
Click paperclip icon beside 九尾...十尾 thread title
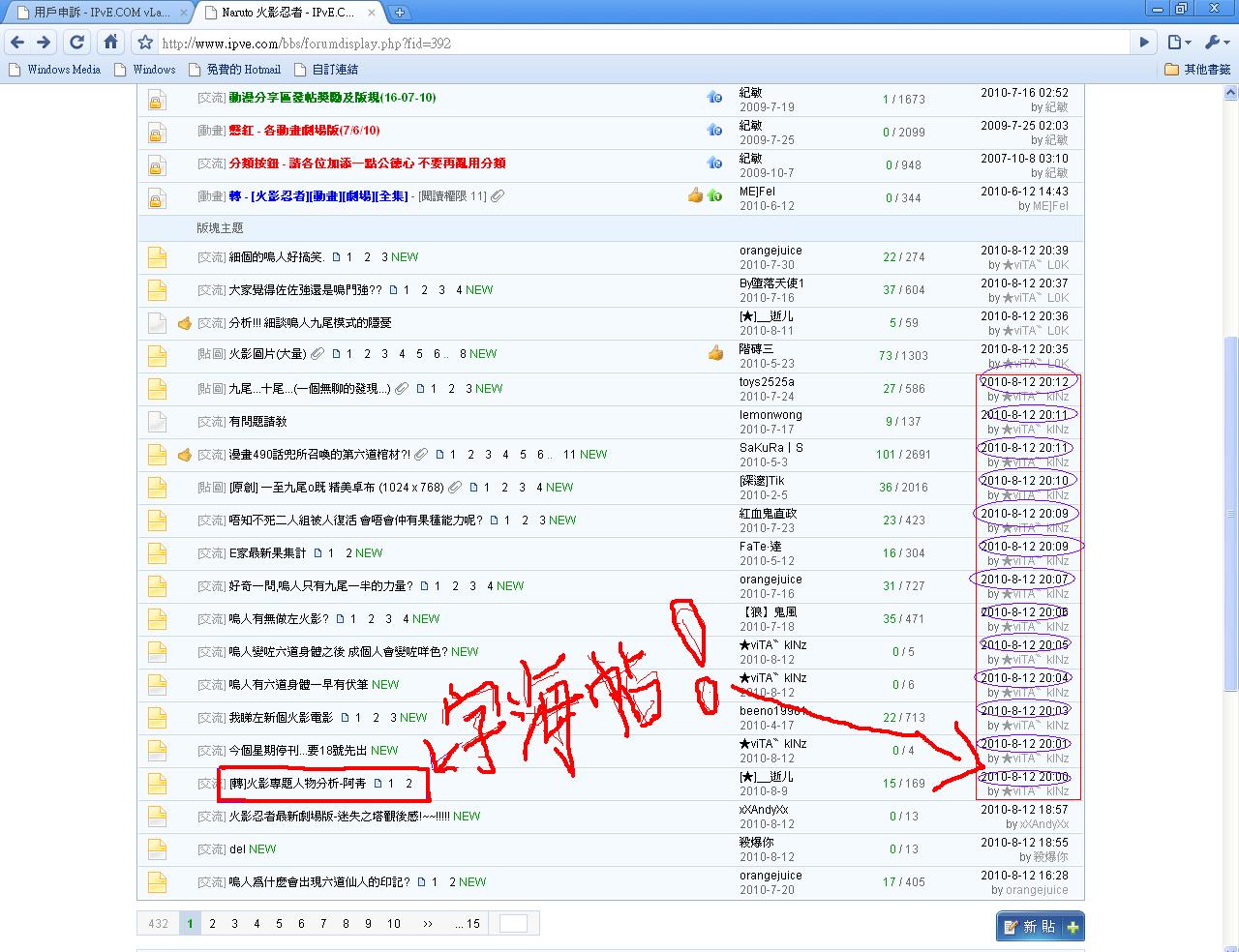(402, 389)
